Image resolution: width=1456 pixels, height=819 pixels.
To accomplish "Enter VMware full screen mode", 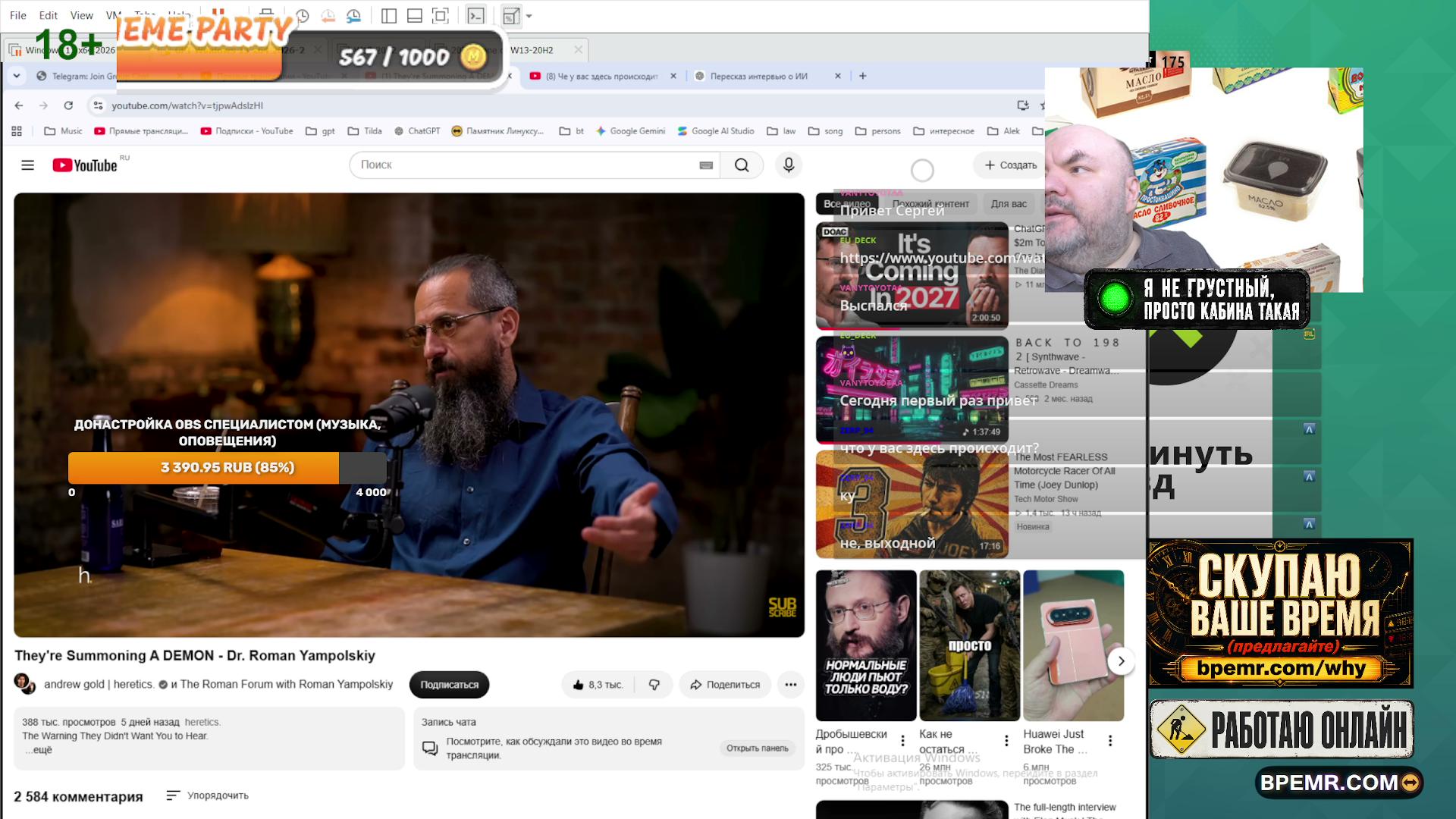I will click(441, 15).
